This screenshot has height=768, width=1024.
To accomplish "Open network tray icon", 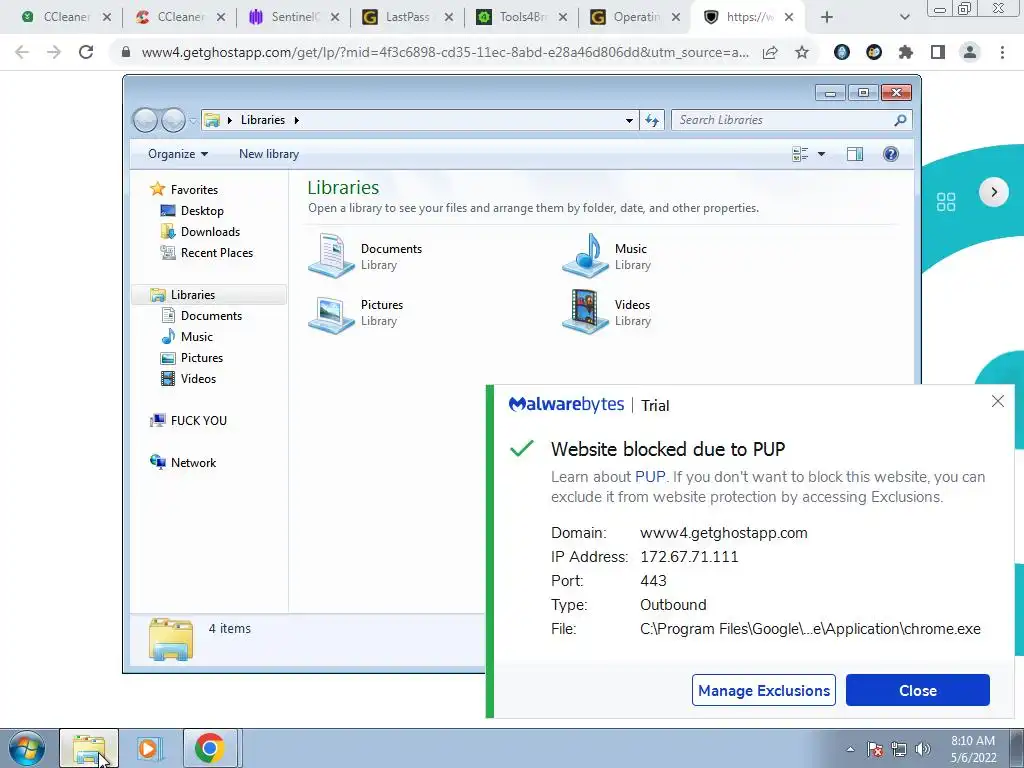I will [x=899, y=749].
